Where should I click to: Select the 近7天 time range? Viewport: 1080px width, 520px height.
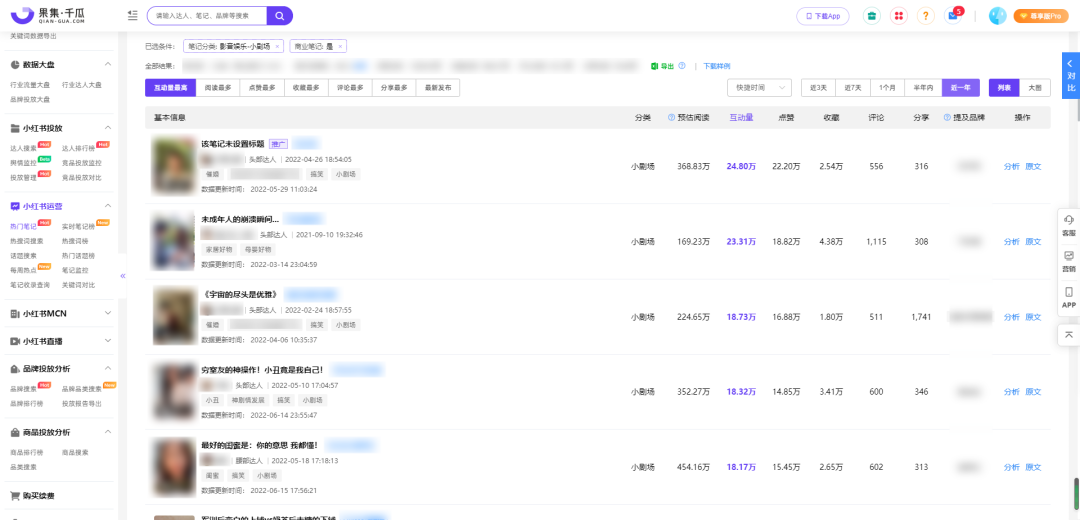853,87
